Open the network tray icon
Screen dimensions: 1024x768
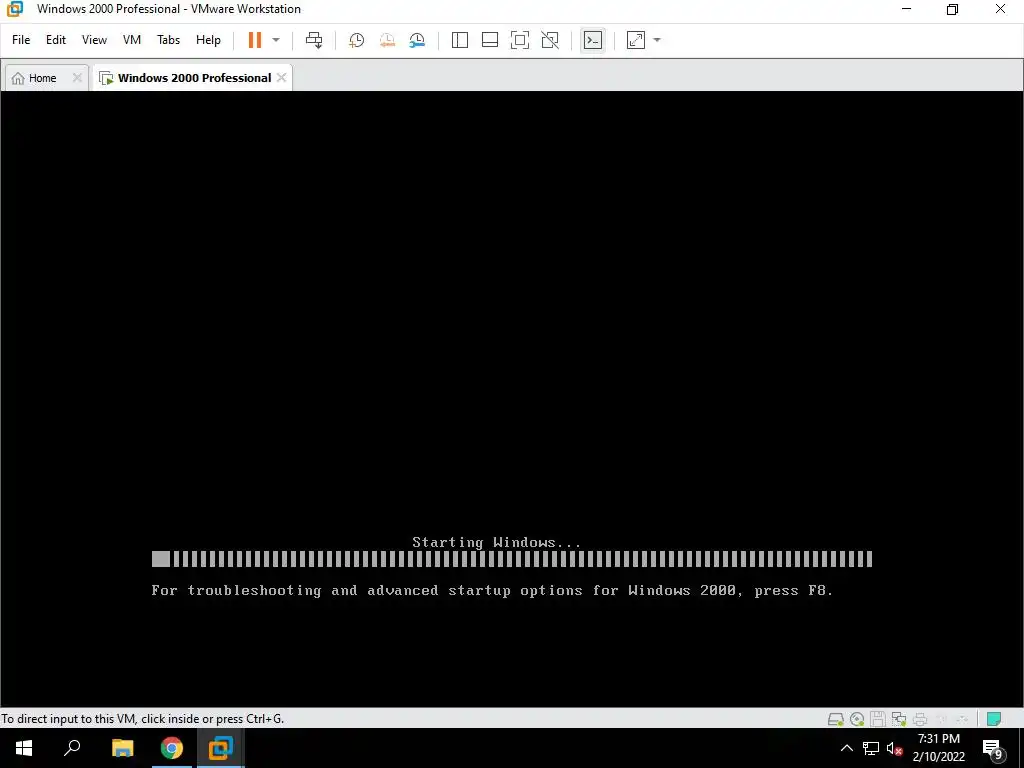871,748
